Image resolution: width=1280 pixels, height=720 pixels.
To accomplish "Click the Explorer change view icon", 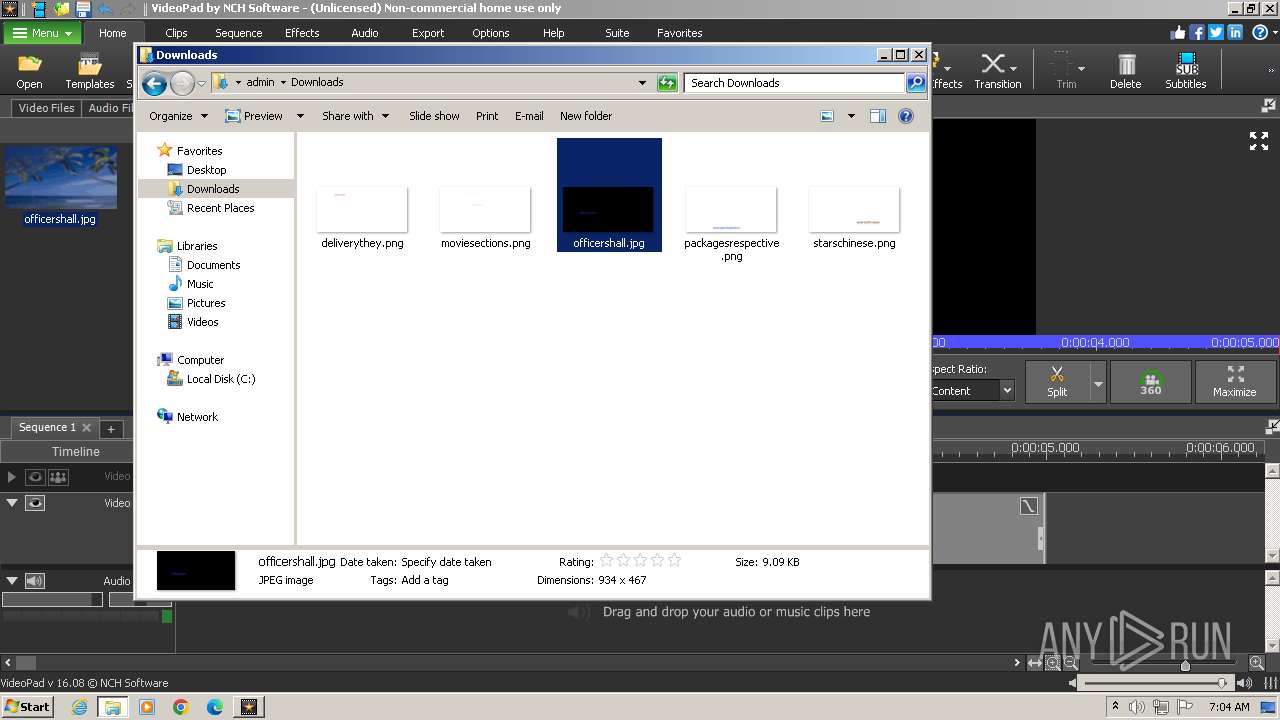I will point(827,116).
